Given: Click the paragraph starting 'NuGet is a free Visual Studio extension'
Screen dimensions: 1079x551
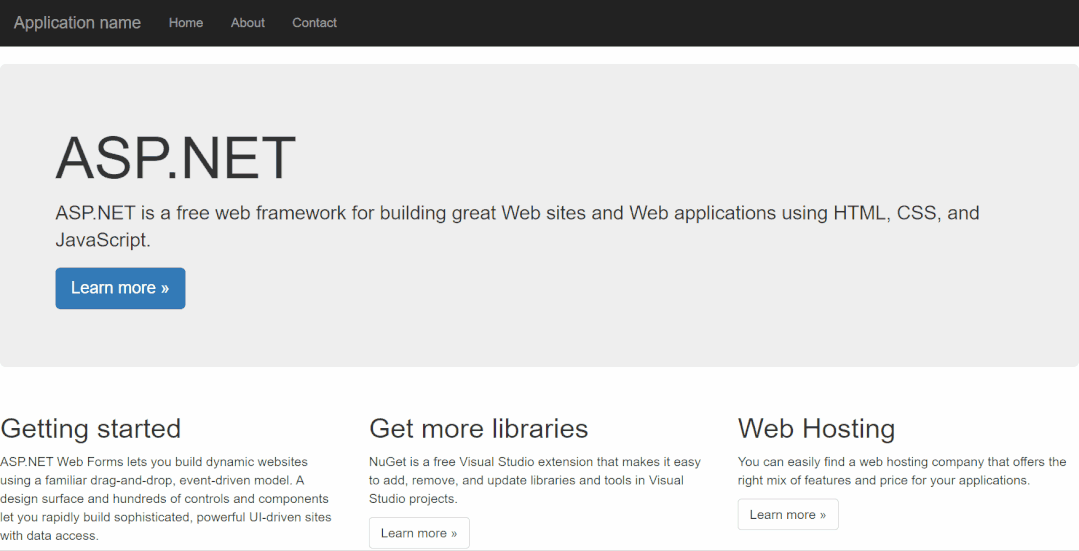Looking at the screenshot, I should 535,480.
